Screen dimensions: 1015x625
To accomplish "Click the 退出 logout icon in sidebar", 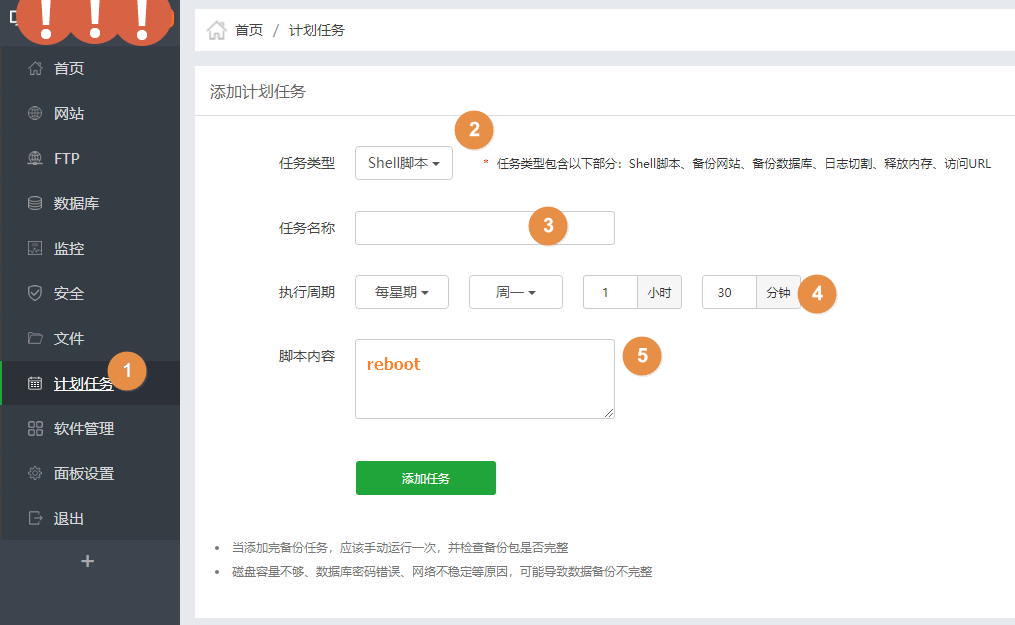I will (x=35, y=518).
